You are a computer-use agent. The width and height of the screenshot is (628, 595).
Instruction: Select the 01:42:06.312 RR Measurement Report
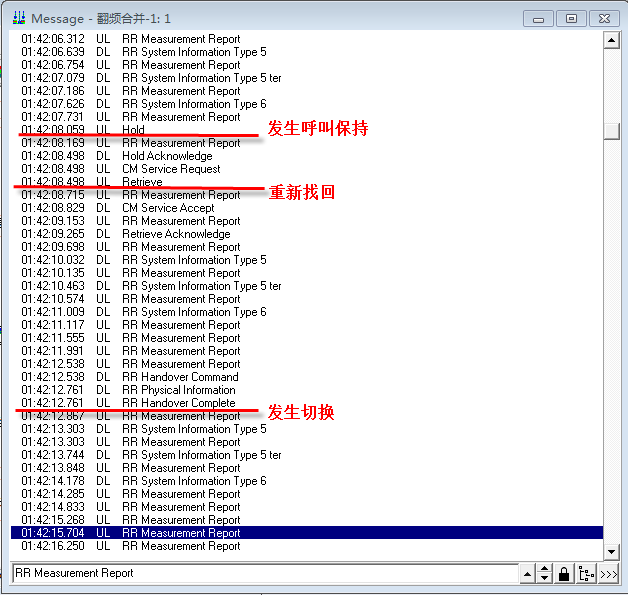pos(307,39)
